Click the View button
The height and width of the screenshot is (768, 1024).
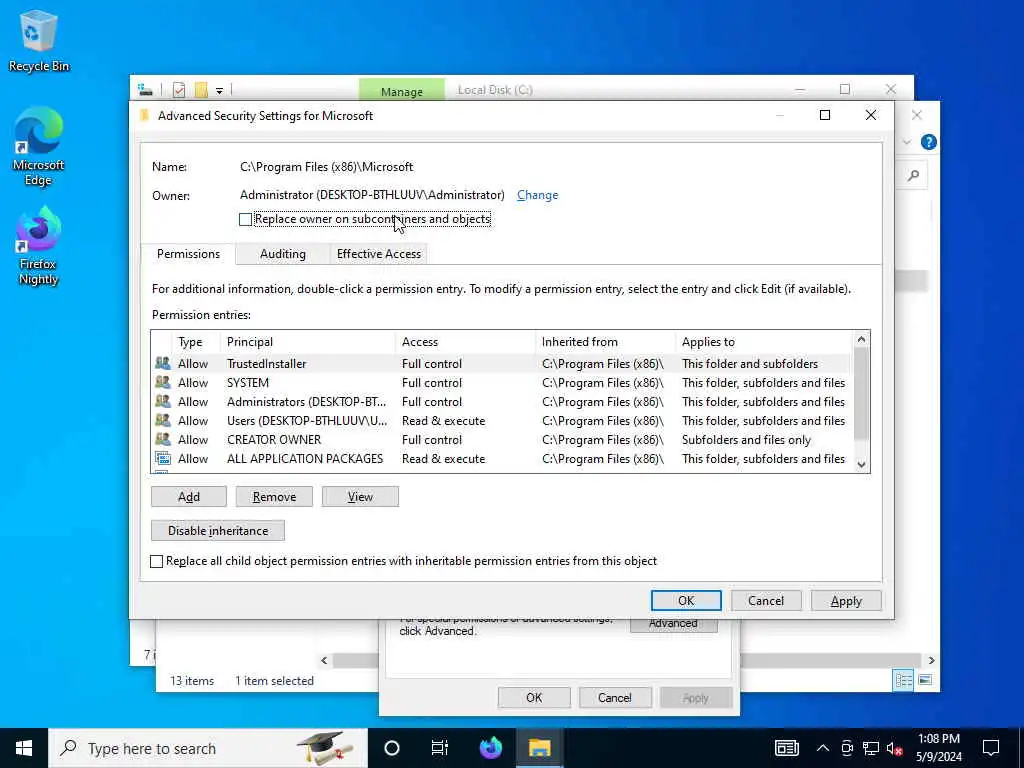pyautogui.click(x=360, y=496)
